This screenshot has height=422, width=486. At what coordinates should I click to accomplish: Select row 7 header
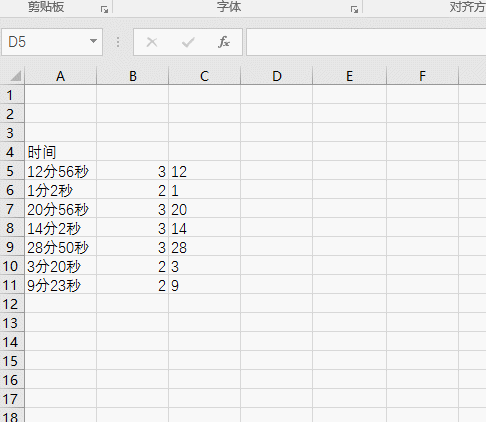(12, 209)
